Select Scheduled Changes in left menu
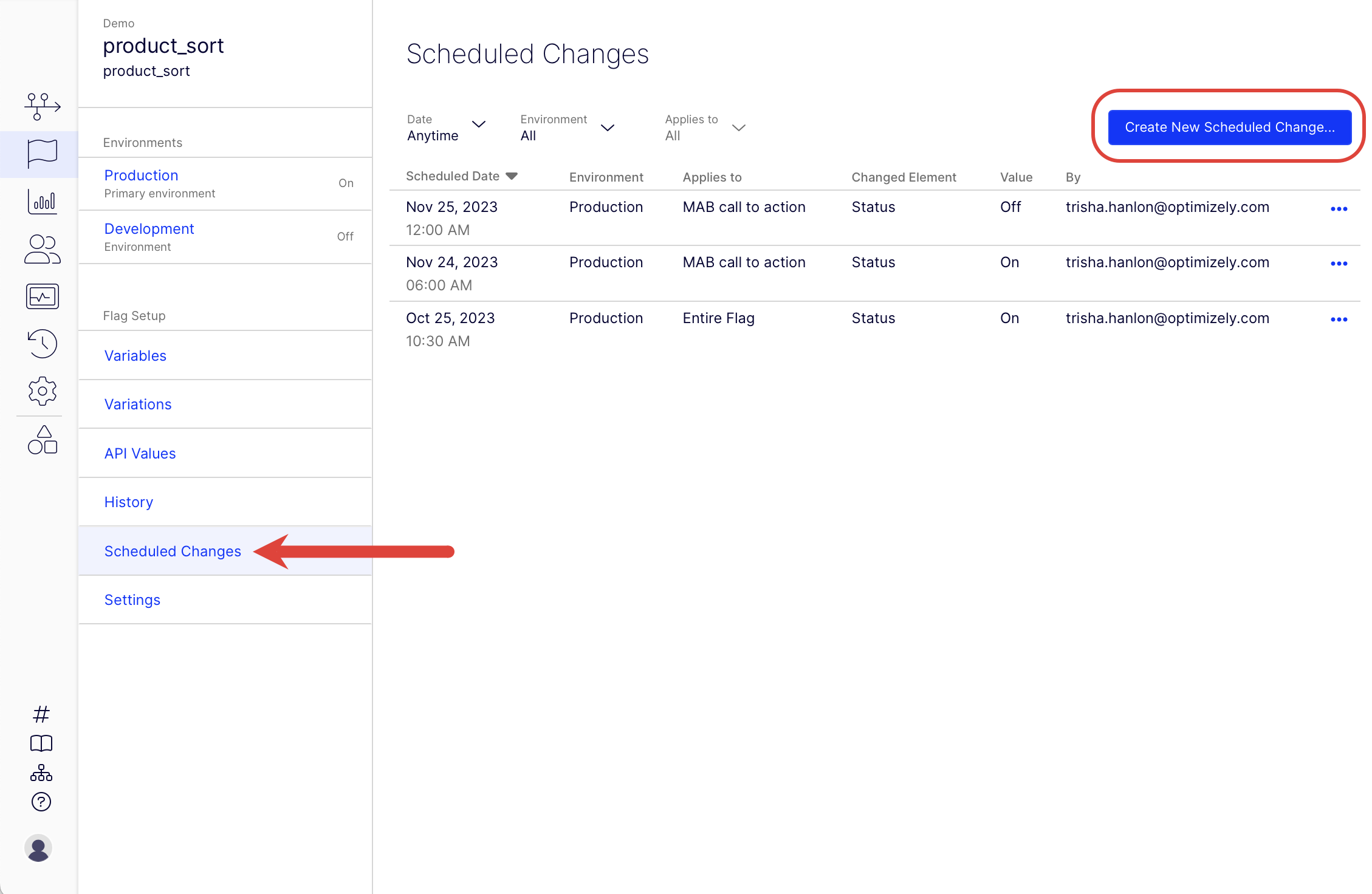This screenshot has width=1372, height=894. click(x=172, y=550)
